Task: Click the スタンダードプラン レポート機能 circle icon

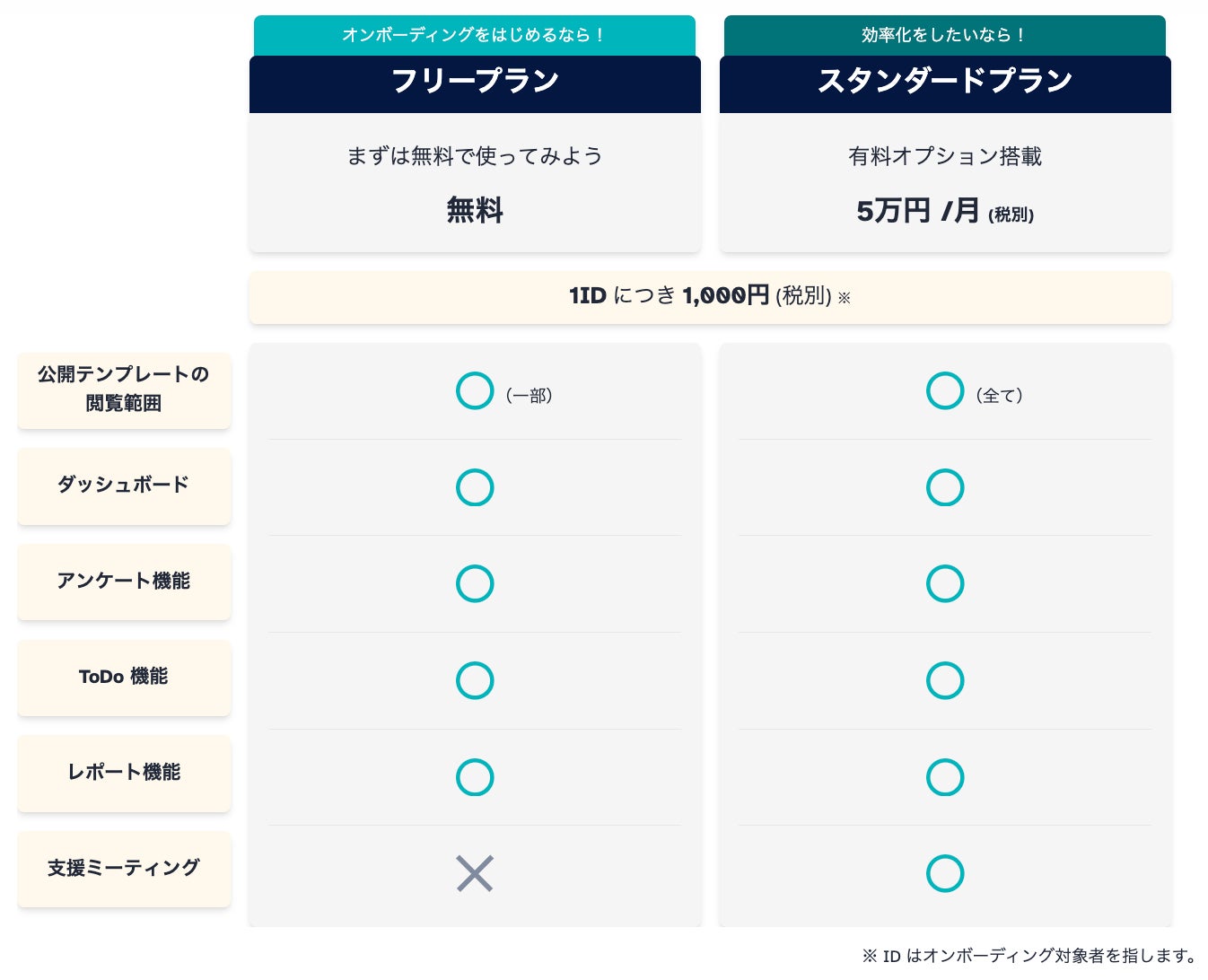Action: 945,777
